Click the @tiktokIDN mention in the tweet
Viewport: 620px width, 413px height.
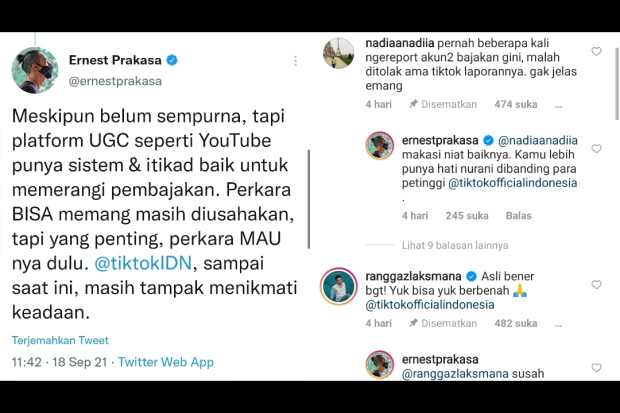coord(143,263)
